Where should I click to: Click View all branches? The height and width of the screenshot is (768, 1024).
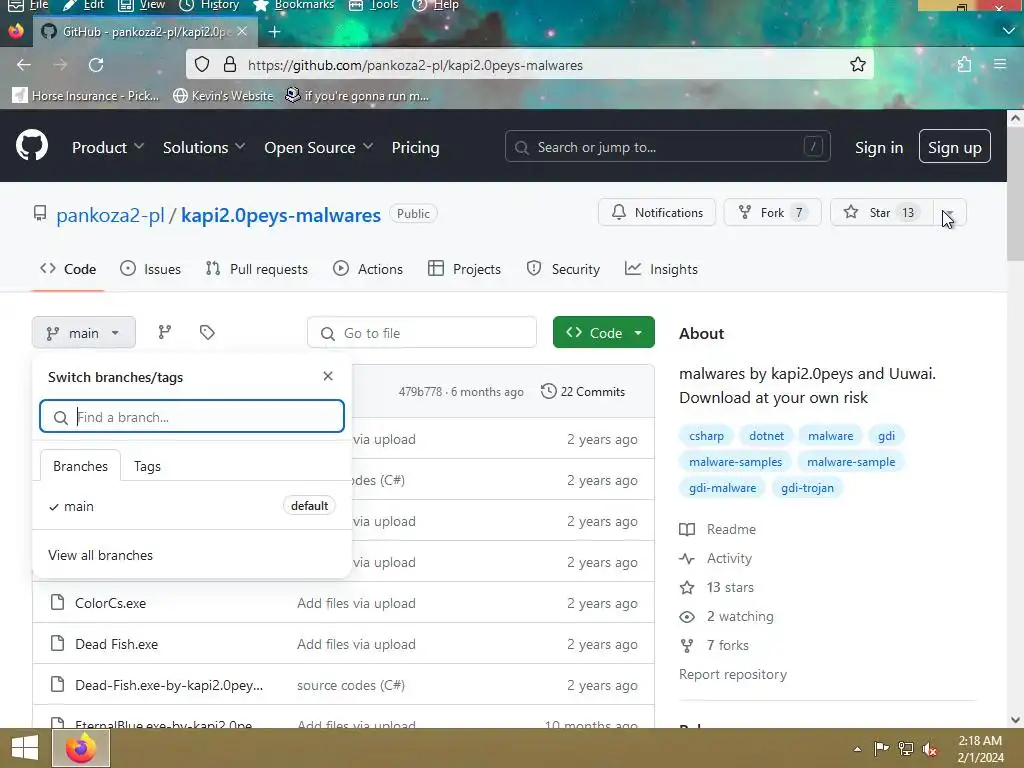(x=101, y=555)
